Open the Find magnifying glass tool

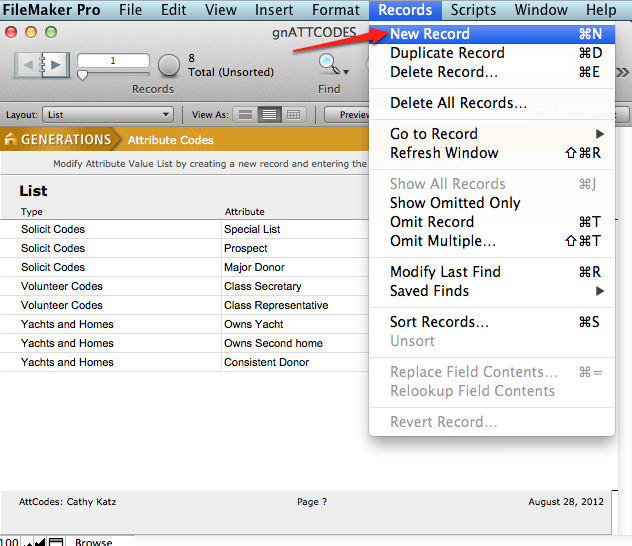click(327, 64)
